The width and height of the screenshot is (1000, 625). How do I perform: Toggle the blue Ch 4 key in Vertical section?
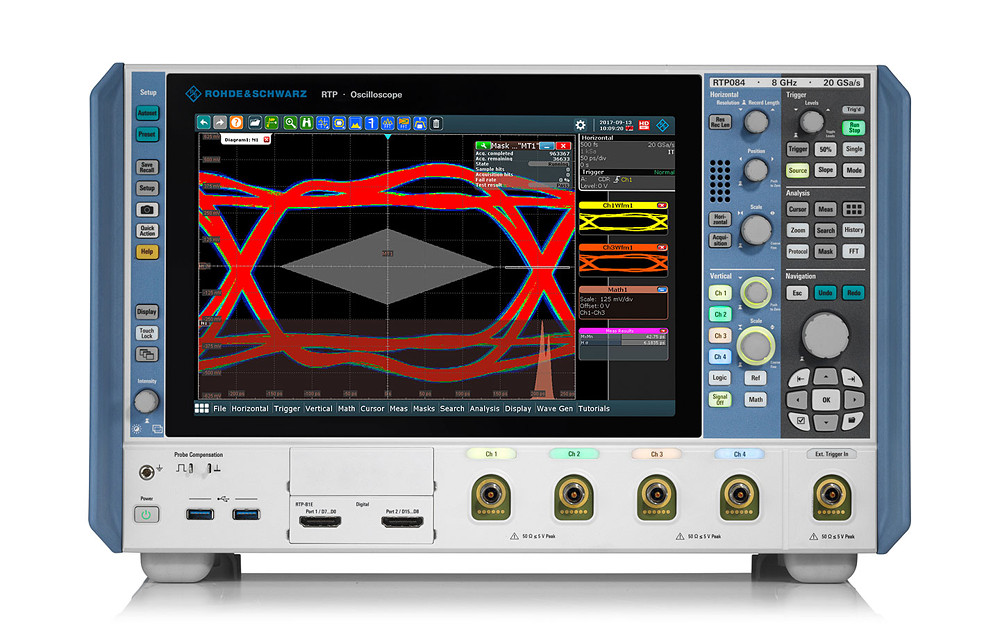click(720, 357)
